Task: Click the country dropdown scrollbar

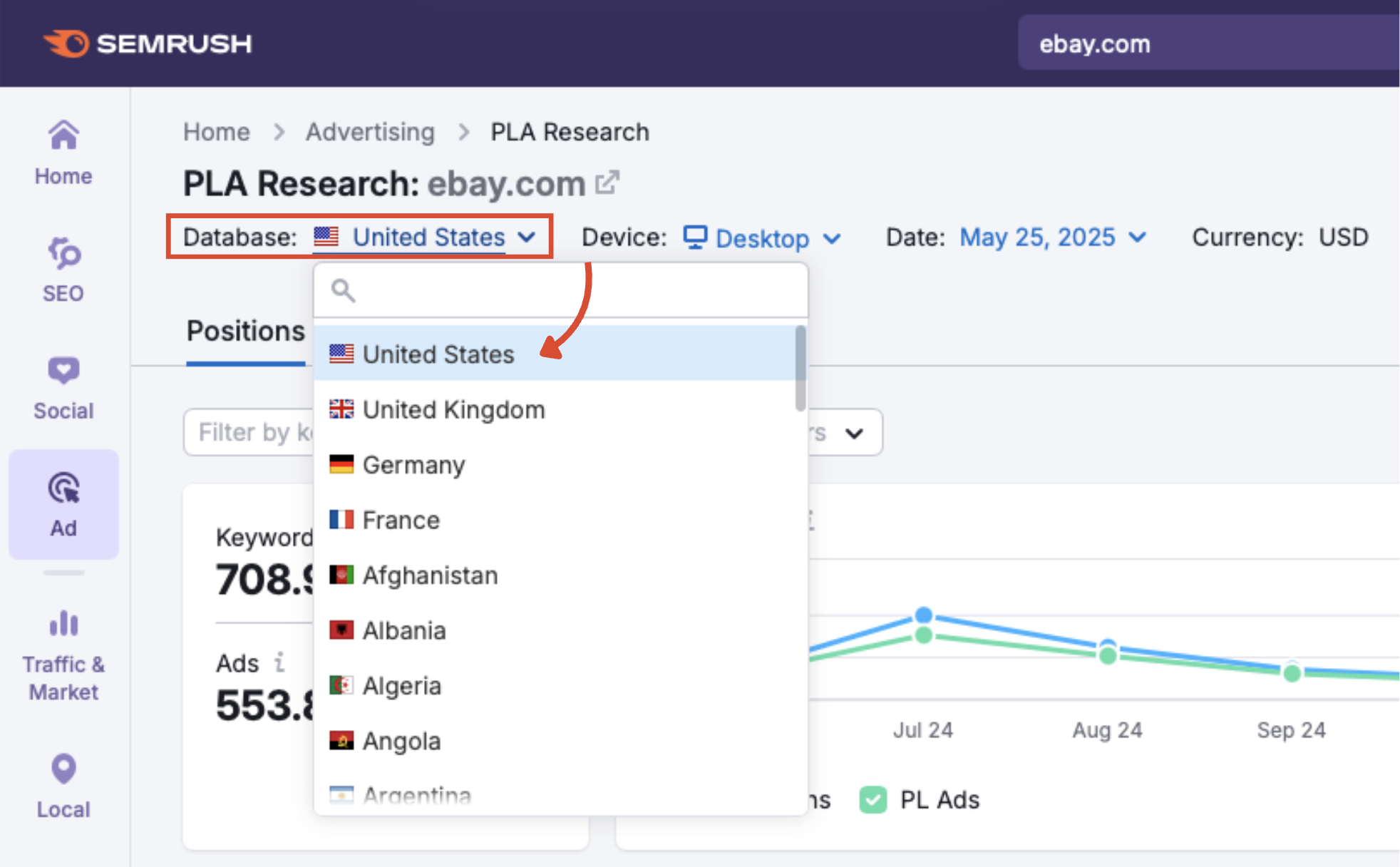Action: [x=801, y=368]
